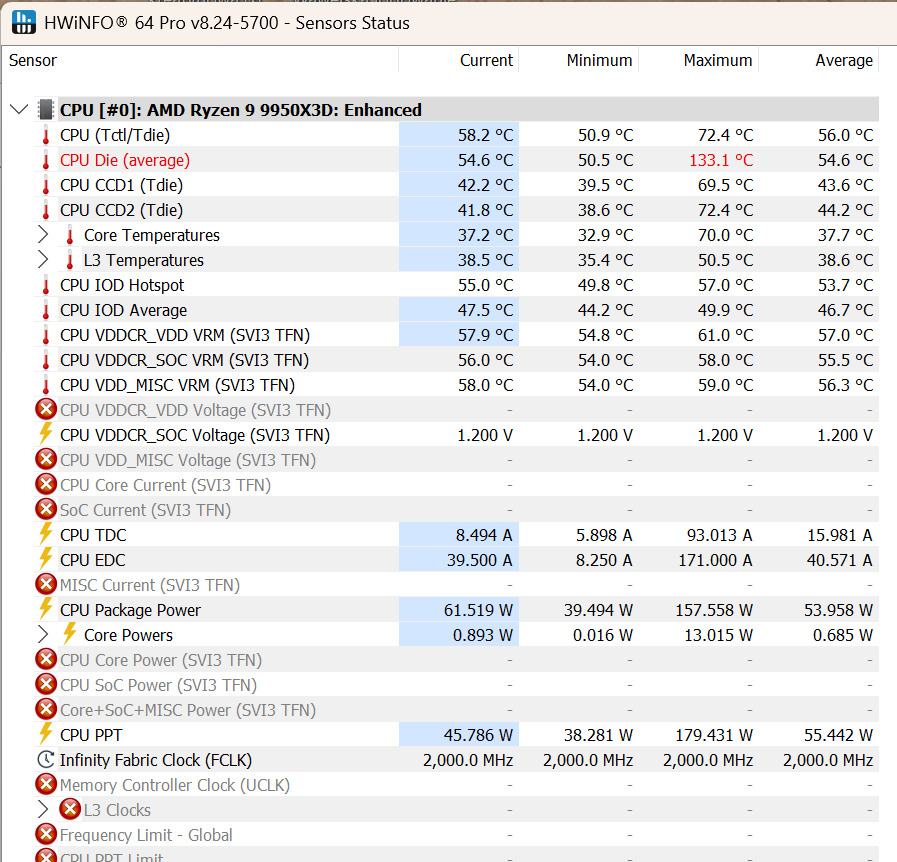Click the Current column header
The image size is (897, 862).
(486, 60)
